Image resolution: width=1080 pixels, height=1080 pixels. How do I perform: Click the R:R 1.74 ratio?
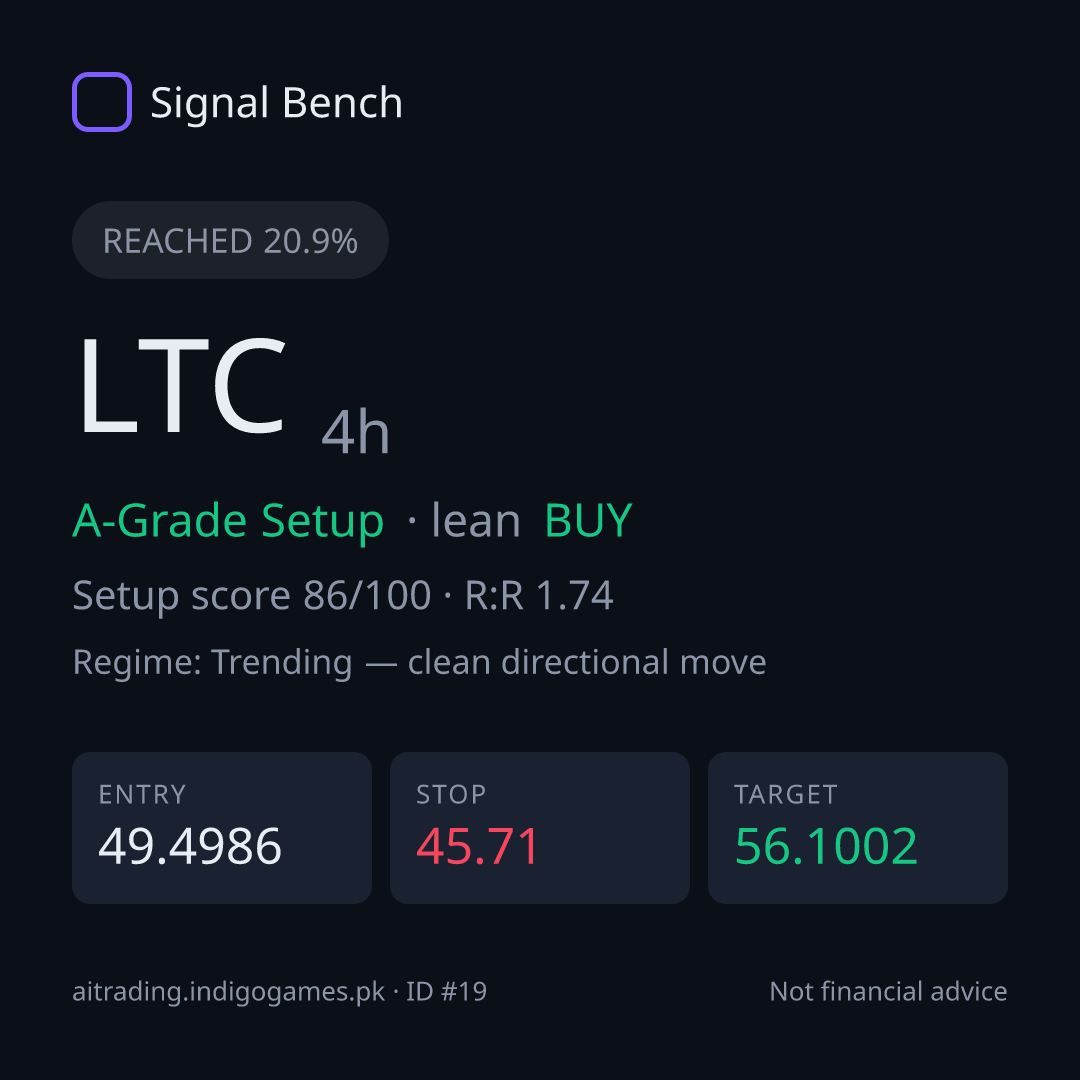pyautogui.click(x=539, y=596)
